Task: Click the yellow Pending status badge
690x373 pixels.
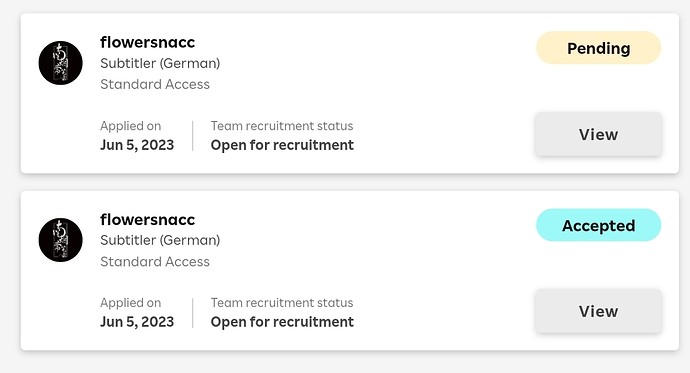Action: click(598, 48)
